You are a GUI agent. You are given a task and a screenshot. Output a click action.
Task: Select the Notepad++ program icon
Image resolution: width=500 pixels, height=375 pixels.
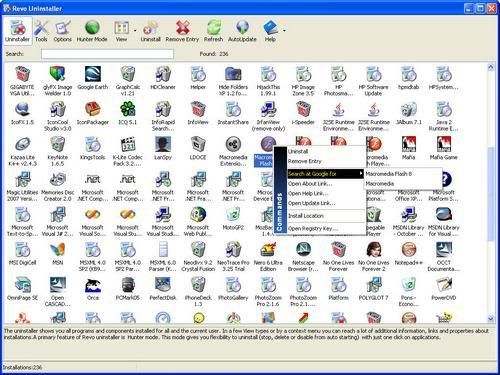coord(409,254)
